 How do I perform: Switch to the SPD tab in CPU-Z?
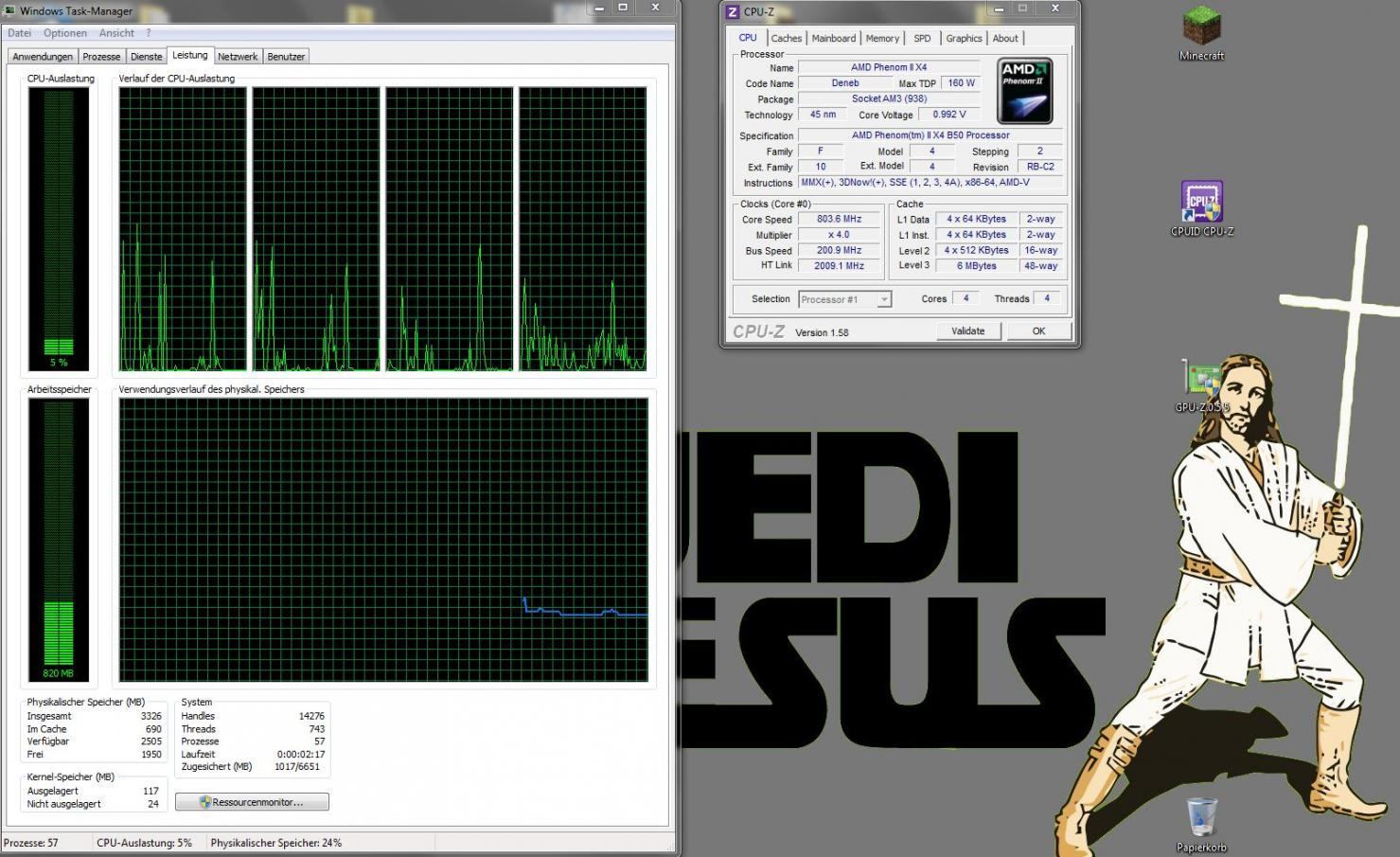[922, 39]
